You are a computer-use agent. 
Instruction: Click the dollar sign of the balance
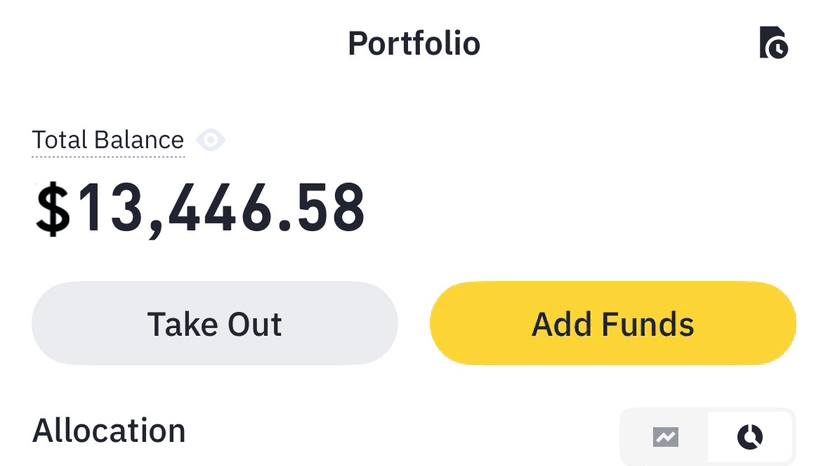point(53,210)
